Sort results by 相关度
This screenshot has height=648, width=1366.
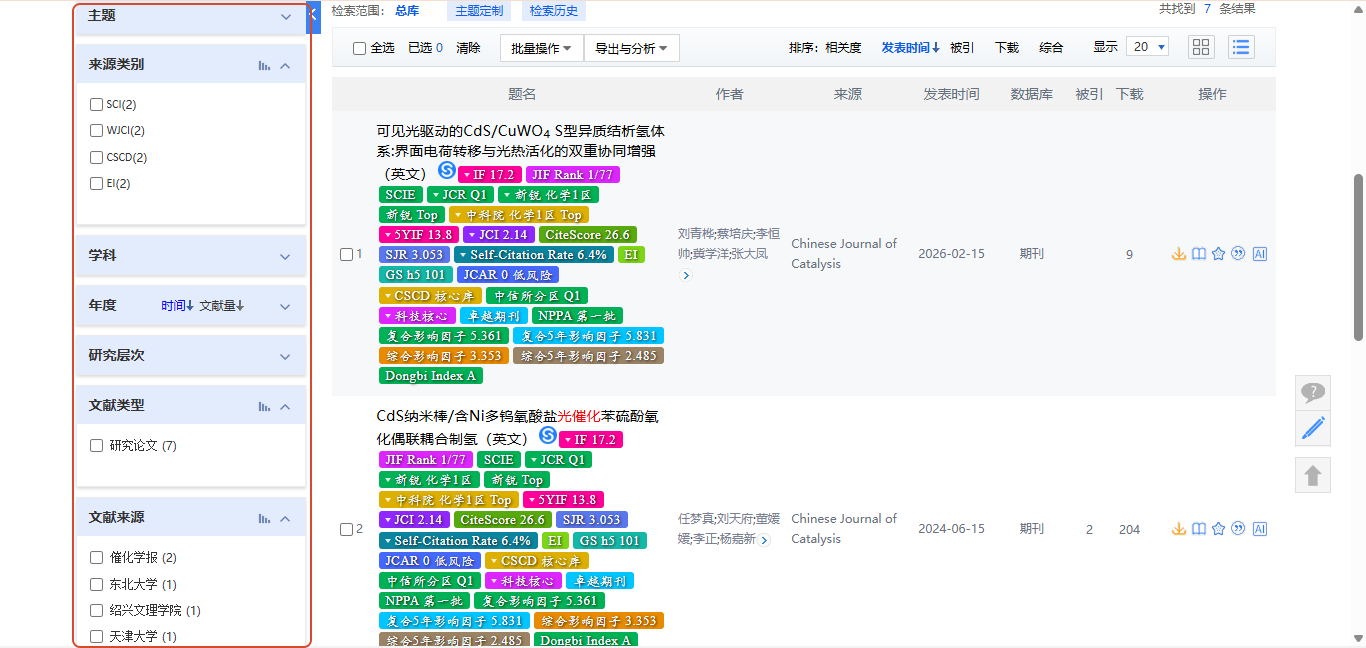[x=843, y=47]
